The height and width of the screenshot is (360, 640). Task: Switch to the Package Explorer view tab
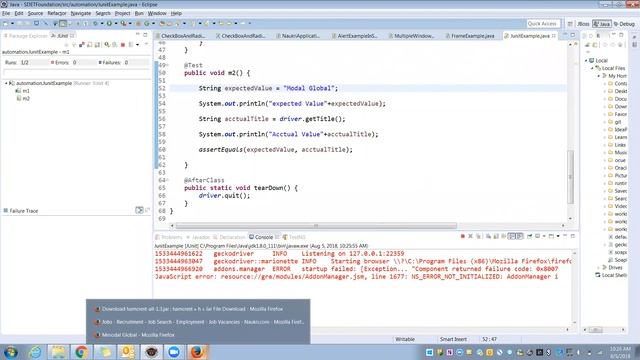pos(25,36)
